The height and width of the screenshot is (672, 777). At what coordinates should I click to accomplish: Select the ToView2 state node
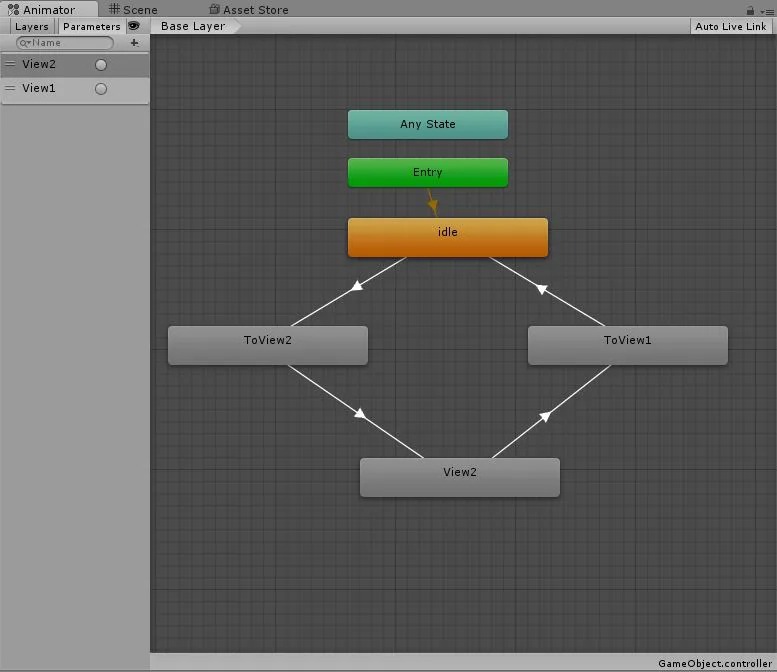[267, 345]
